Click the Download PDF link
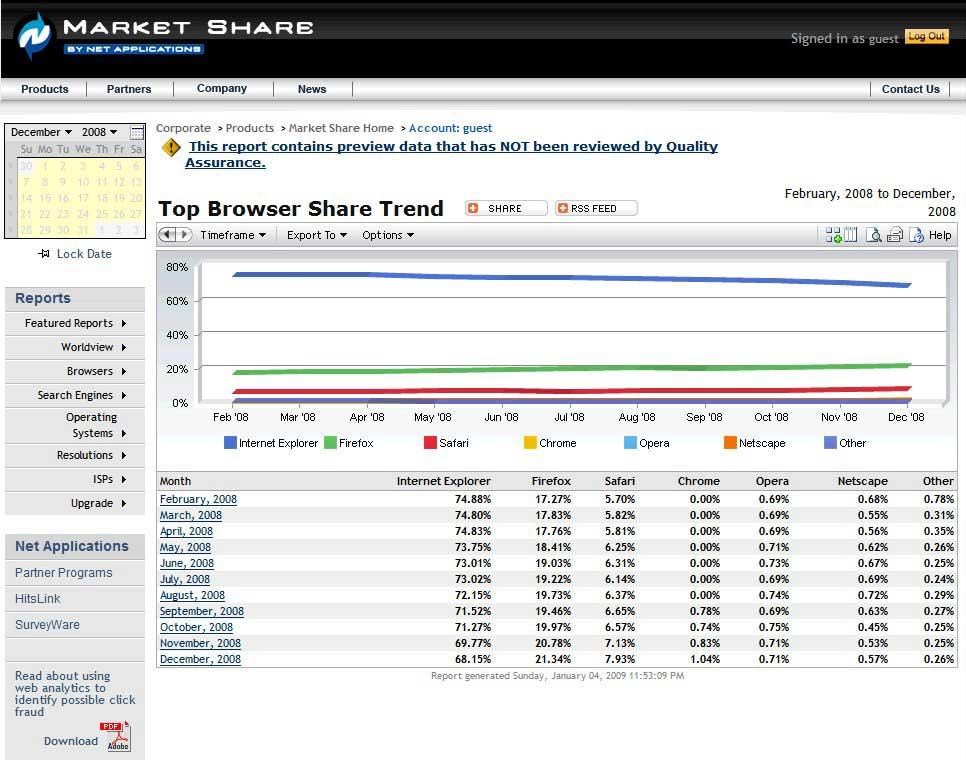 [x=70, y=741]
